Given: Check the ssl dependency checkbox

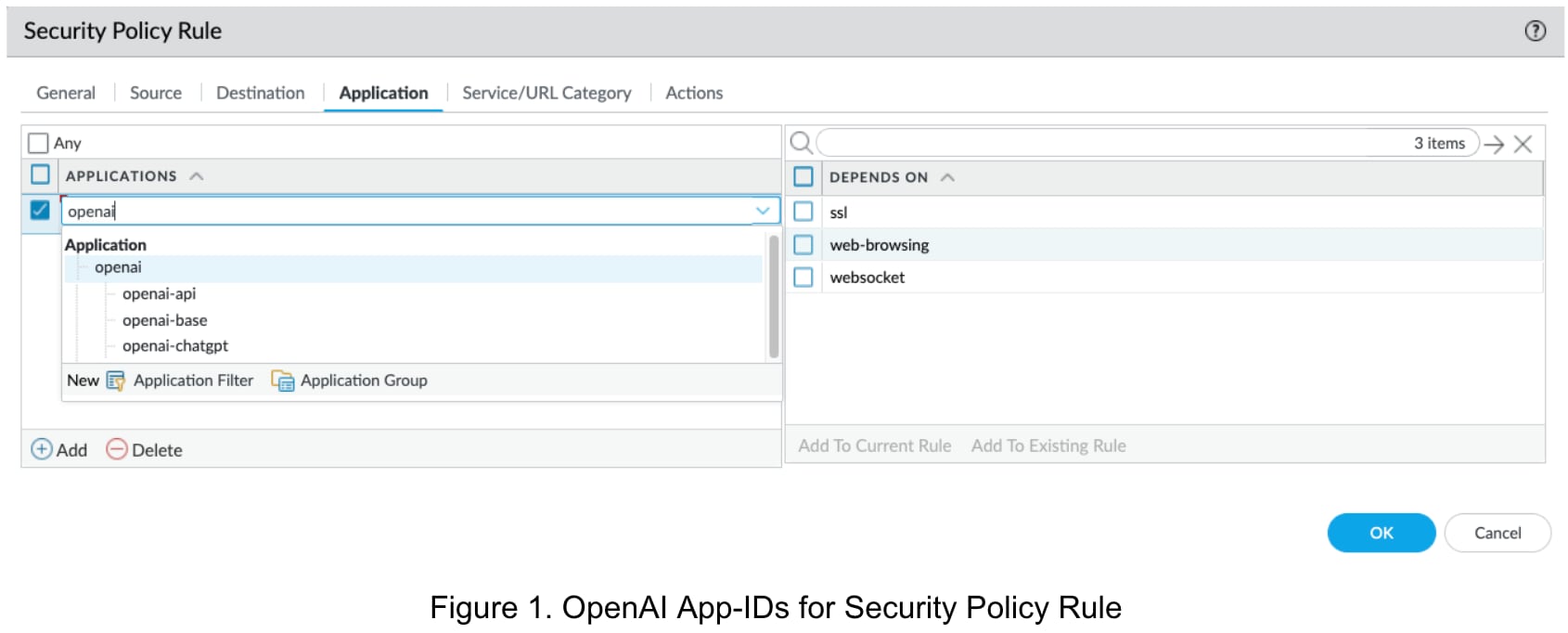Looking at the screenshot, I should pos(803,212).
